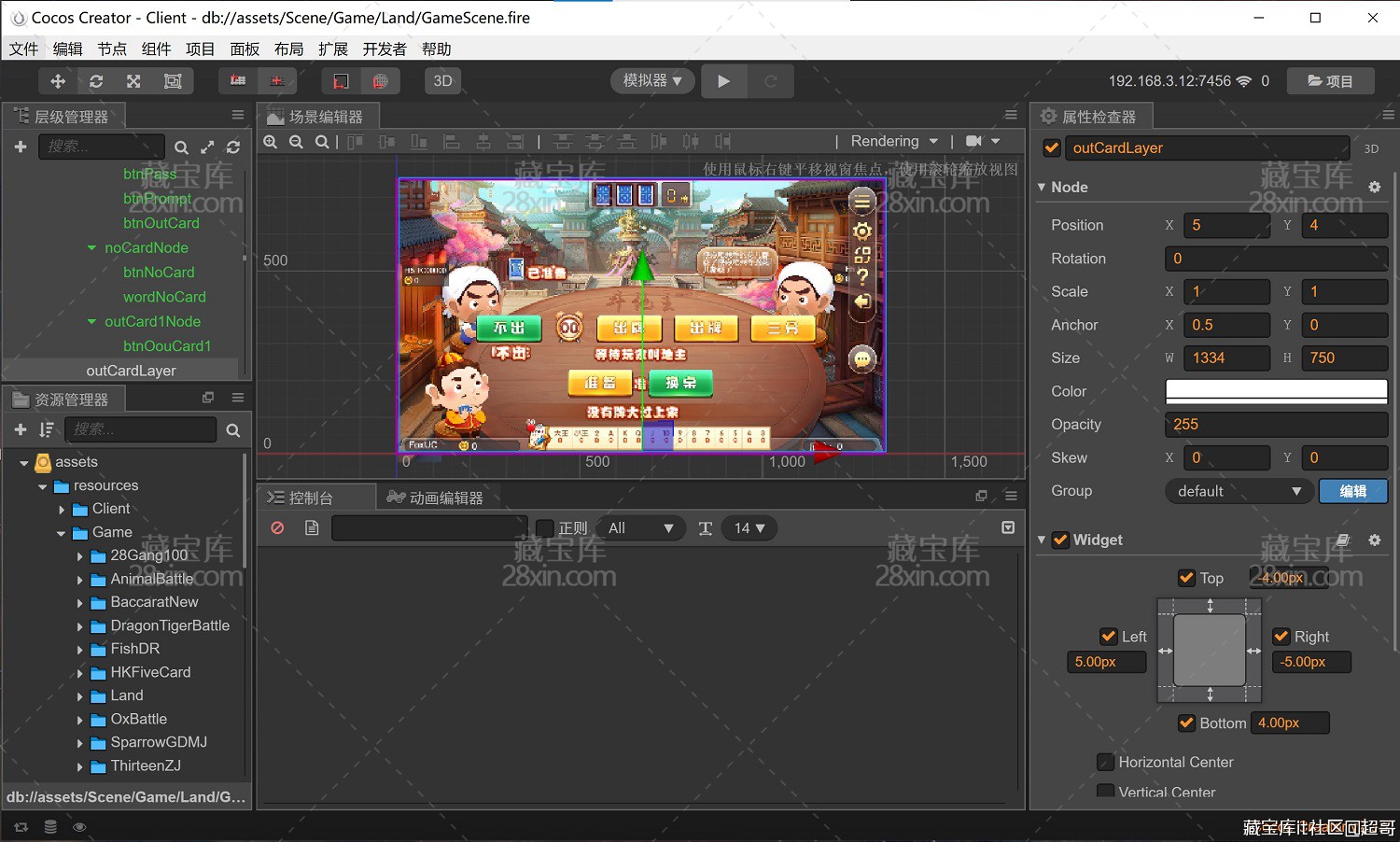Collapse the outCard1Node tree node
The image size is (1400, 842).
point(91,322)
